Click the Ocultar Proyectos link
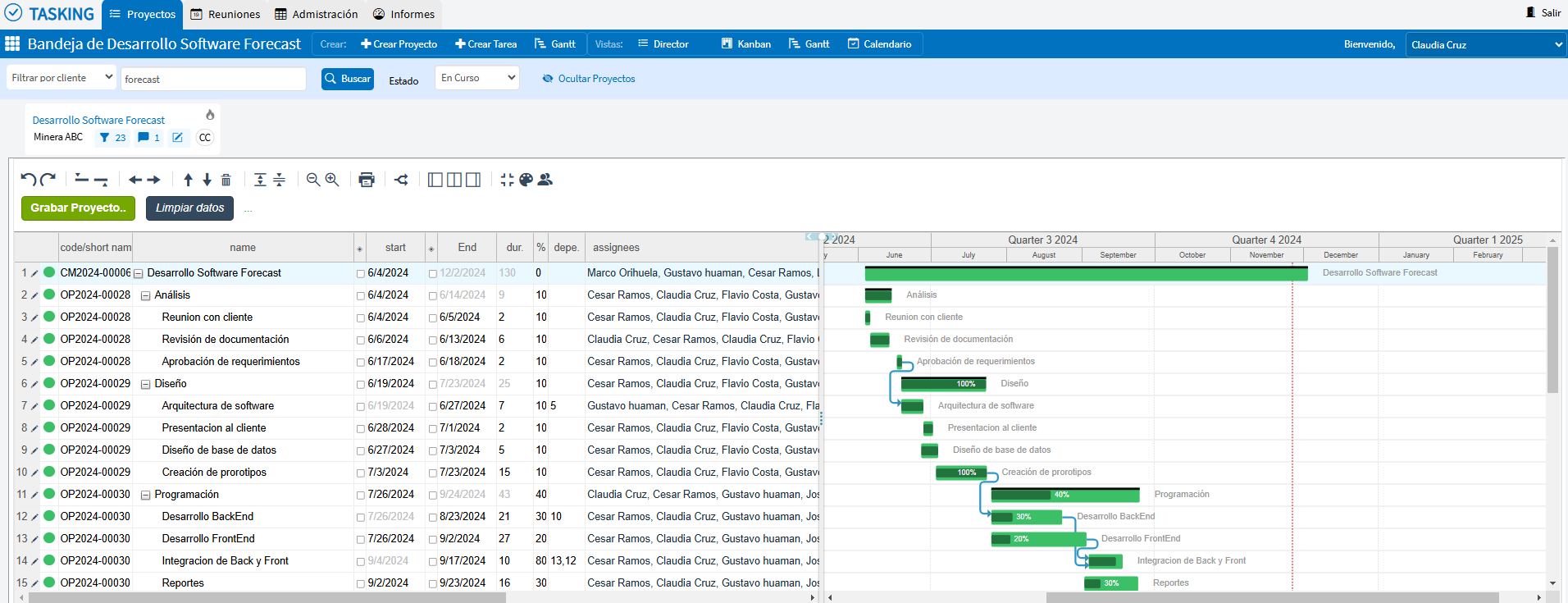1568x603 pixels. (589, 79)
